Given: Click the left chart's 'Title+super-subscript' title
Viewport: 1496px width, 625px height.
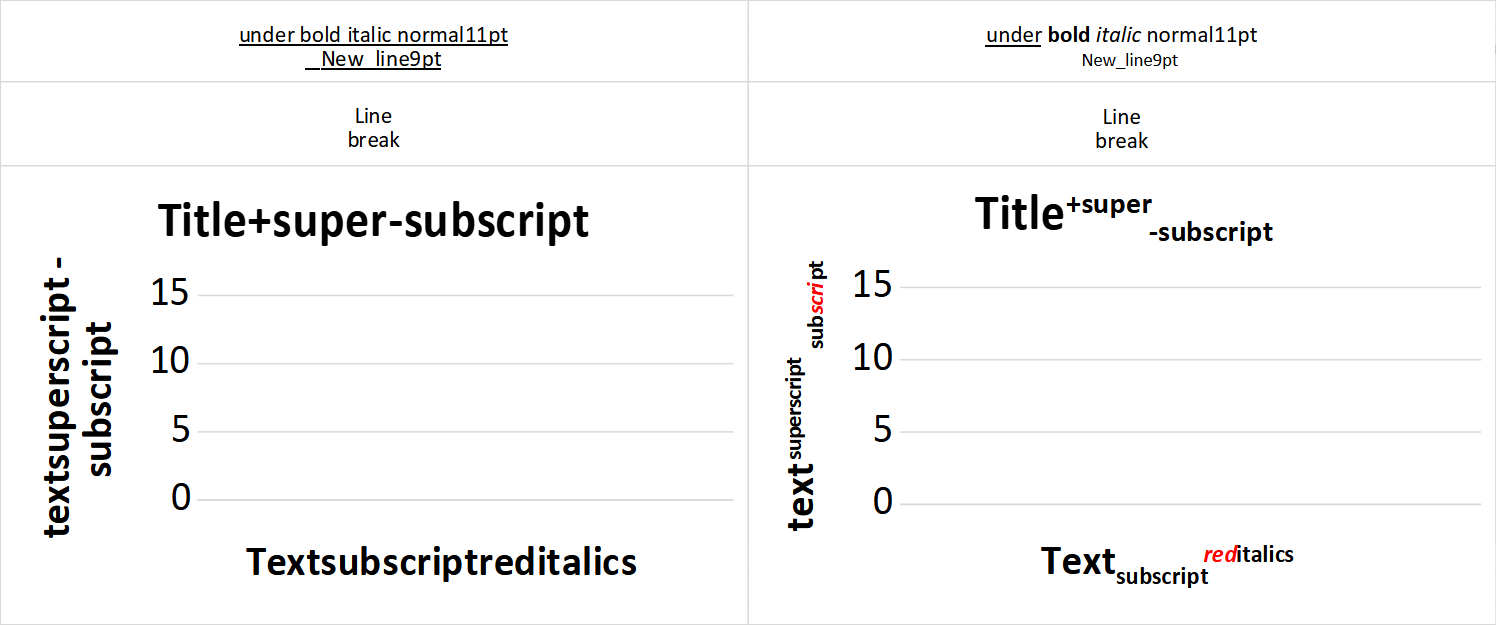Looking at the screenshot, I should point(373,221).
